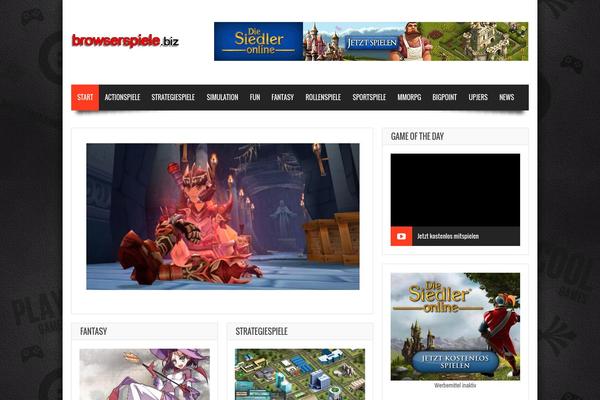This screenshot has height=400, width=600.
Task: Click the STRATEGIESPIELE section heading
Action: coord(261,331)
